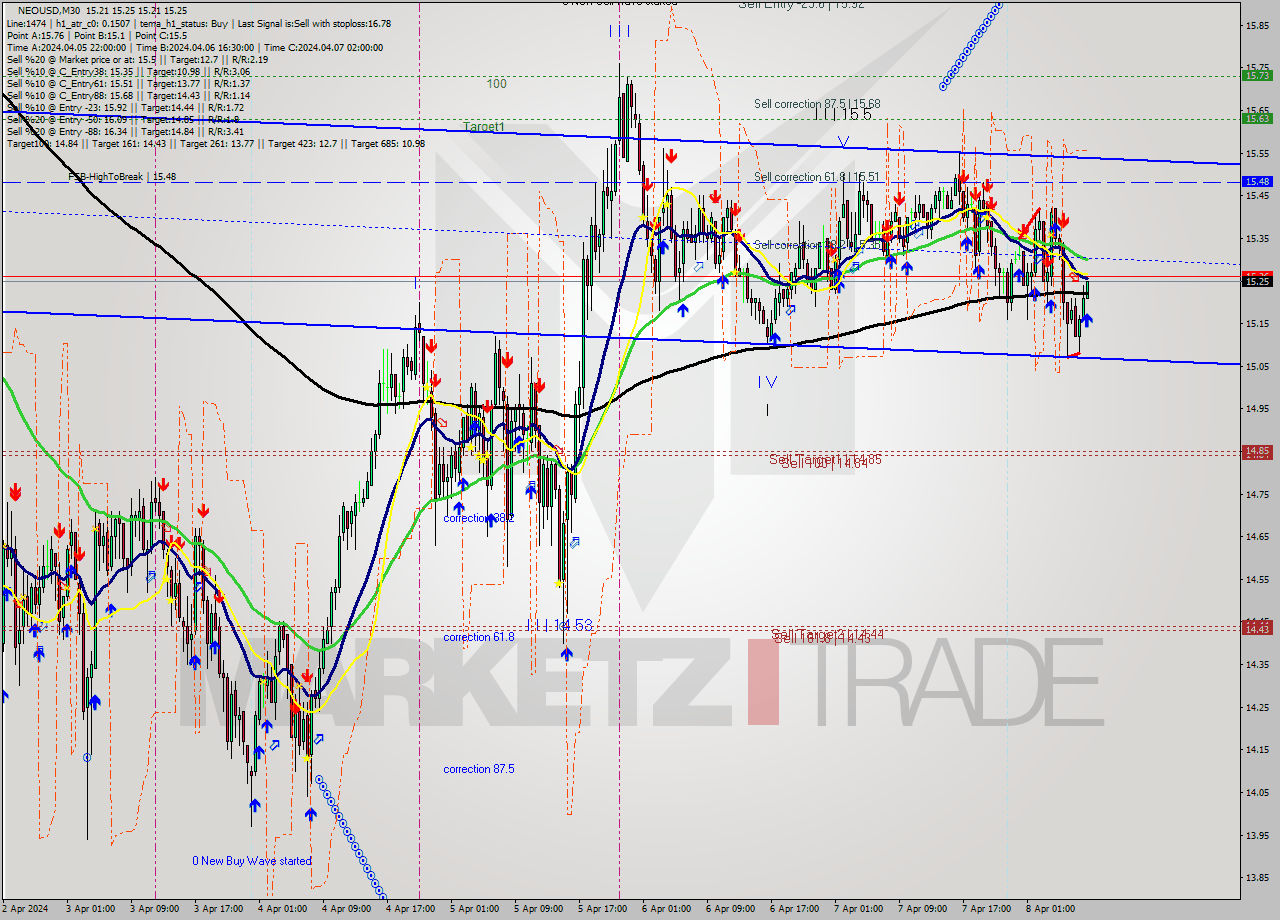Click the I I I 14.58 wave label
1280x920 pixels.
click(x=560, y=624)
